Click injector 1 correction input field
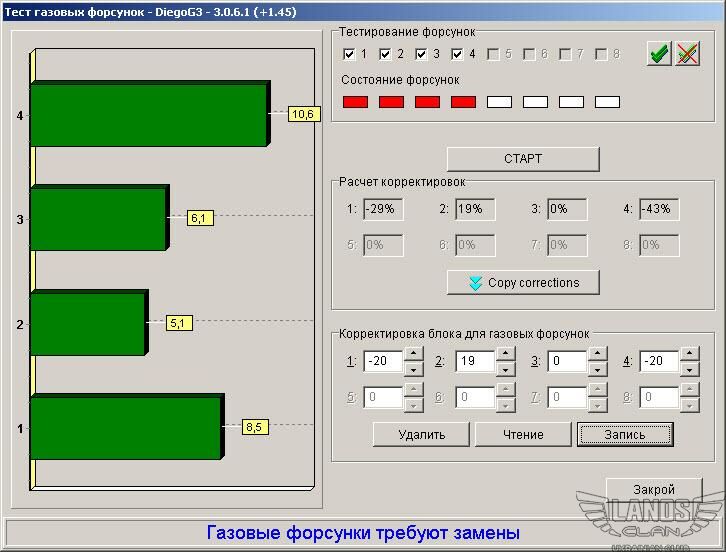 pos(382,362)
